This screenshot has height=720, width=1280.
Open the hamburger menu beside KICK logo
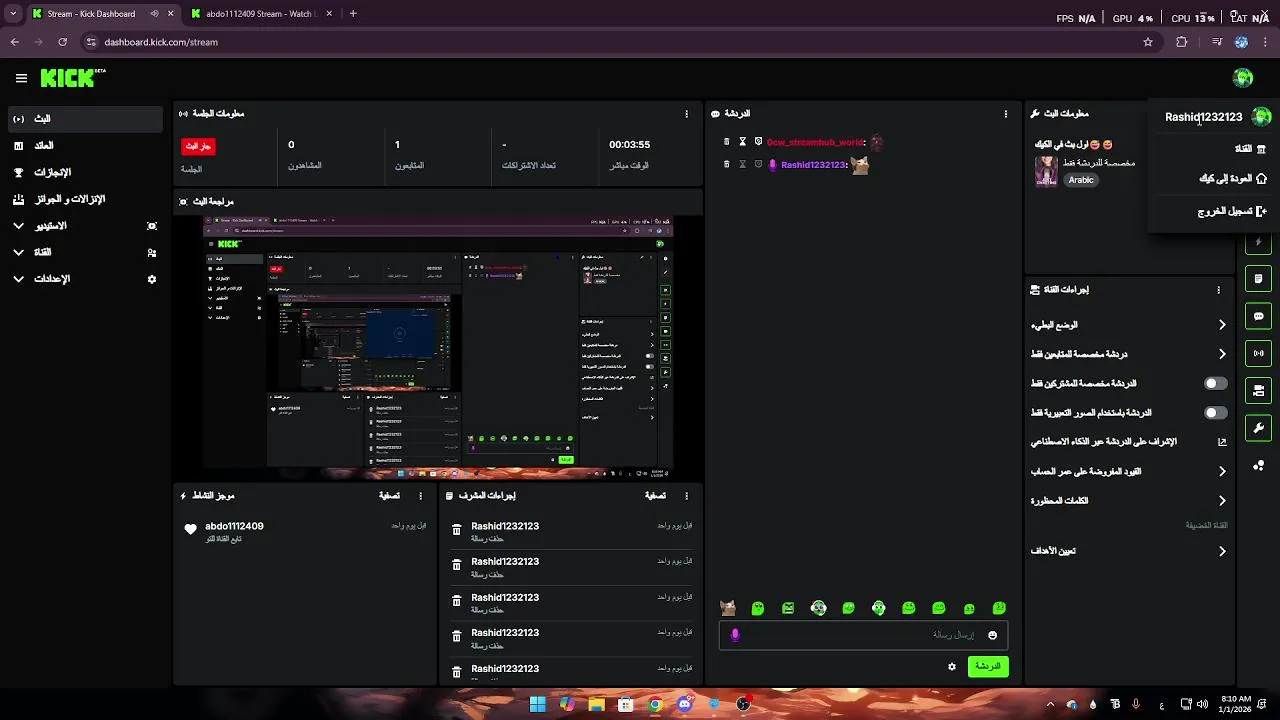[21, 78]
